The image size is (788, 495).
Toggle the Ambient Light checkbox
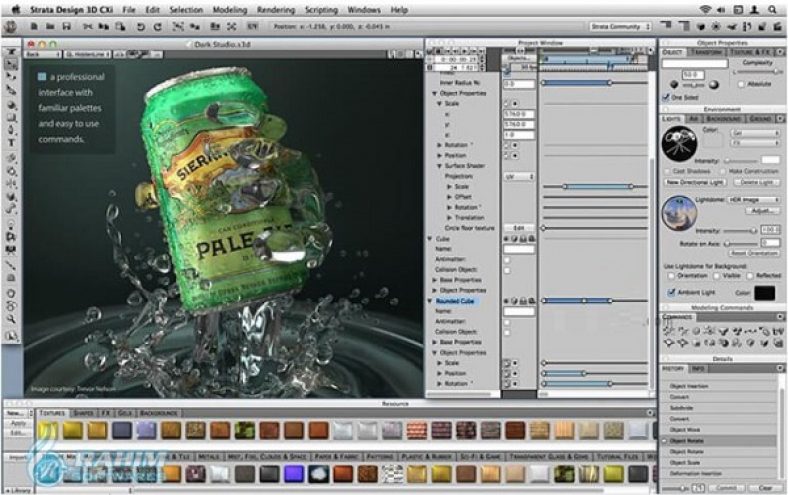pyautogui.click(x=672, y=292)
